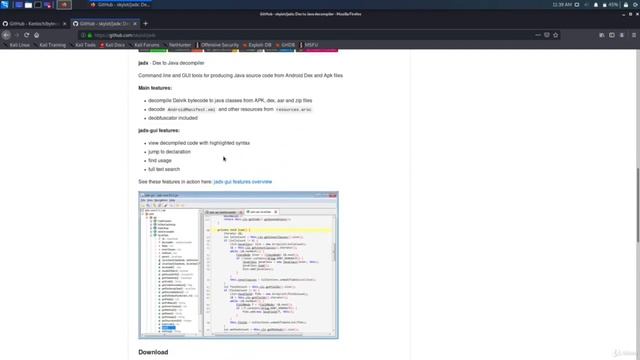Open the jadx-gui screenshot image
The height and width of the screenshot is (360, 640).
pos(238,265)
